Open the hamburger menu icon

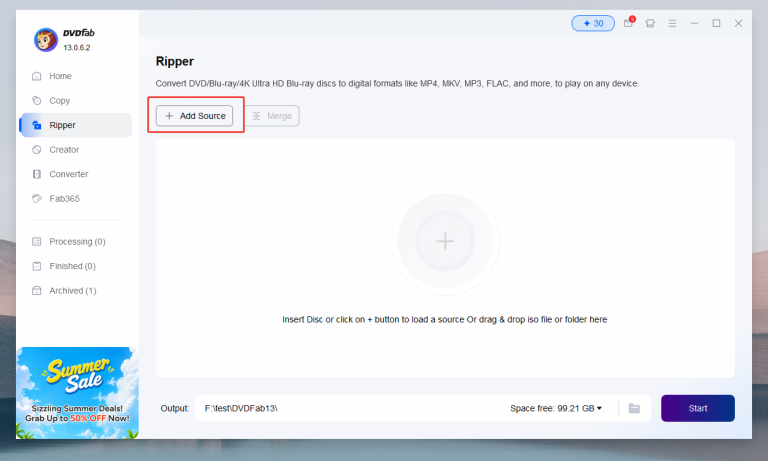672,23
